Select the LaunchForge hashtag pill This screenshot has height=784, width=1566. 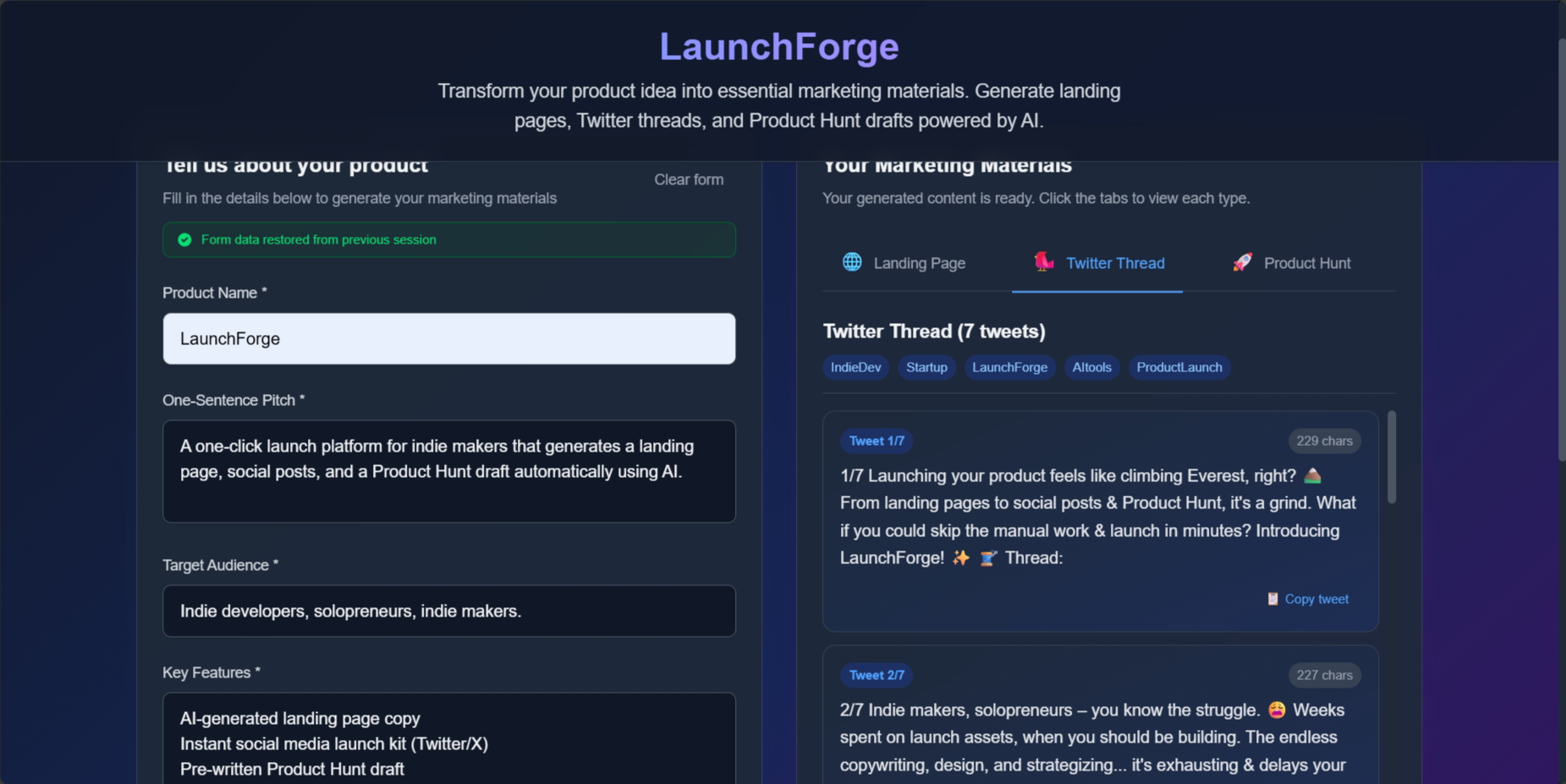(1009, 367)
